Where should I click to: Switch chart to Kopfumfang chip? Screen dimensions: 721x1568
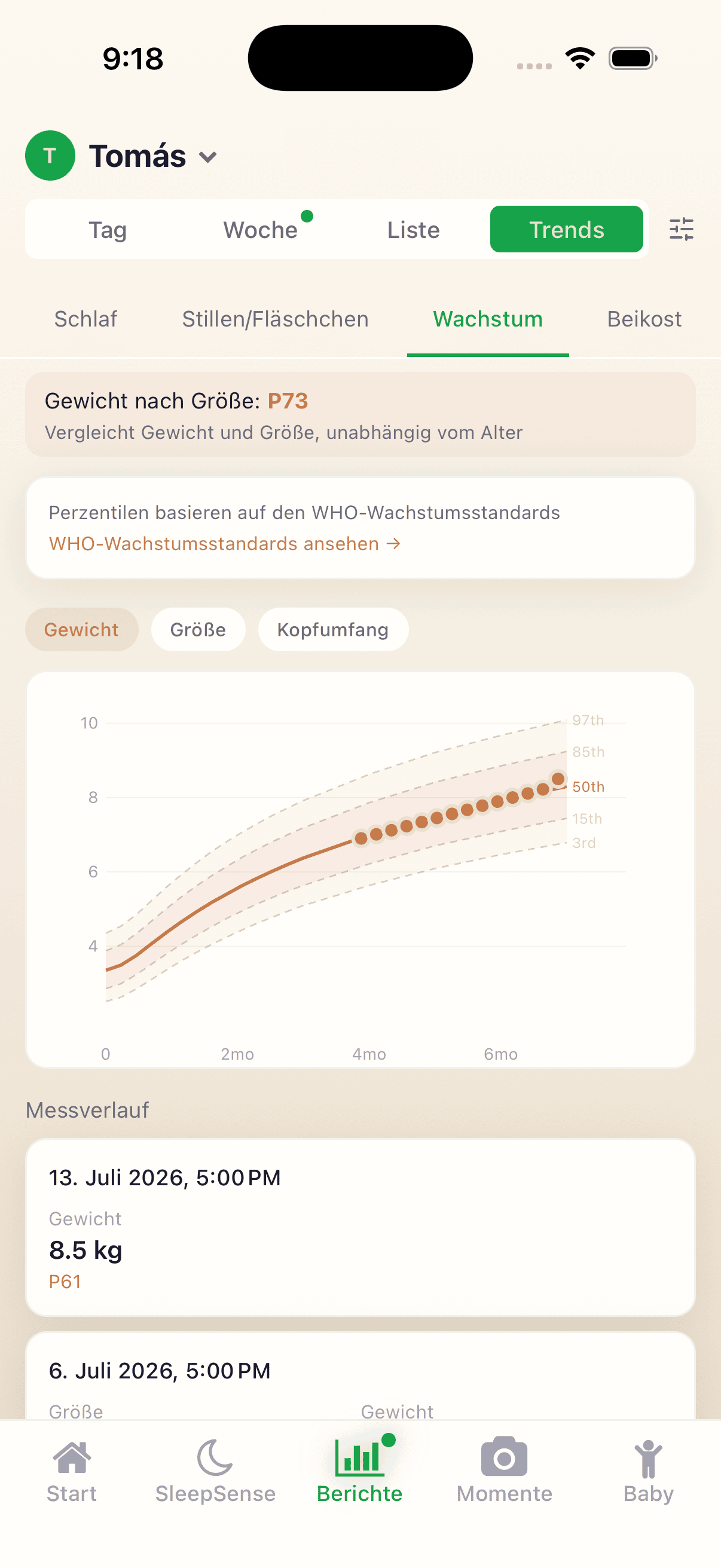tap(333, 629)
